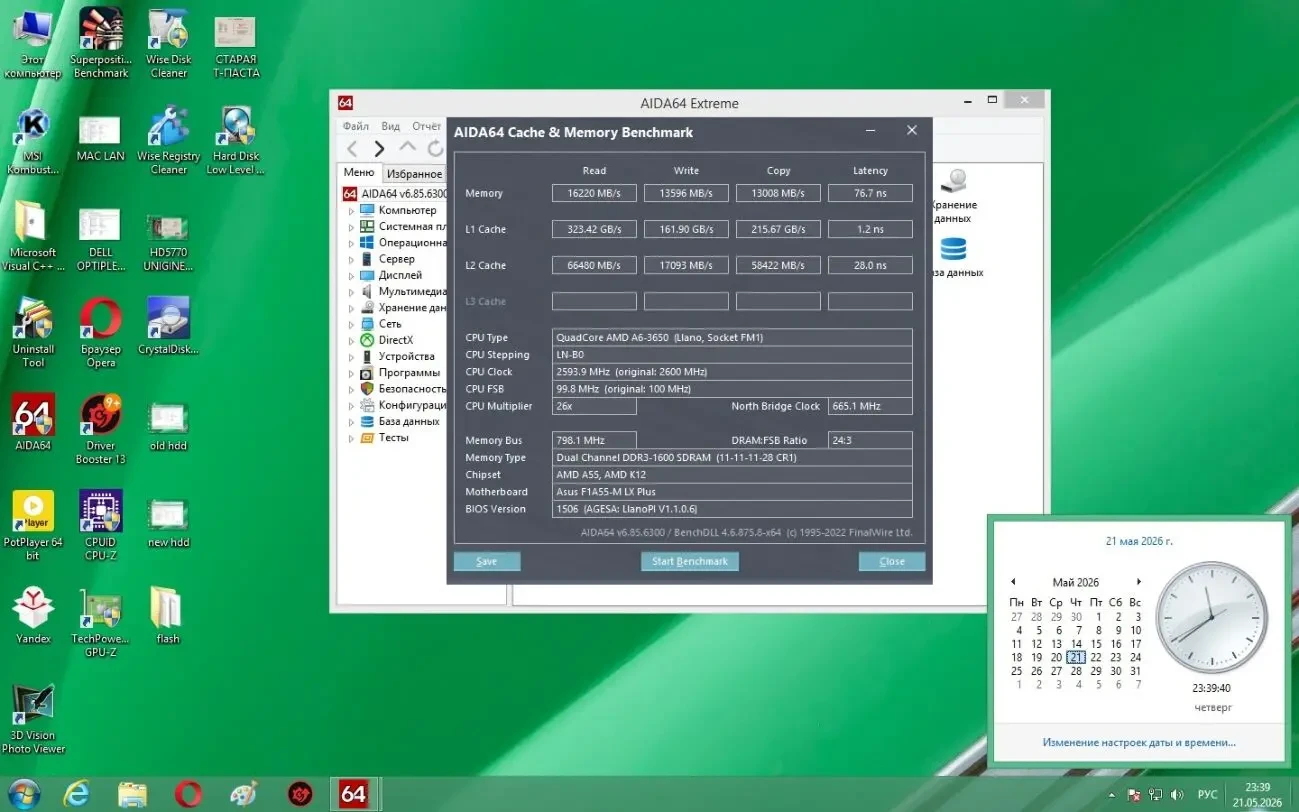Open the Yandex desktop shortcut
The image size is (1299, 812).
click(x=33, y=615)
